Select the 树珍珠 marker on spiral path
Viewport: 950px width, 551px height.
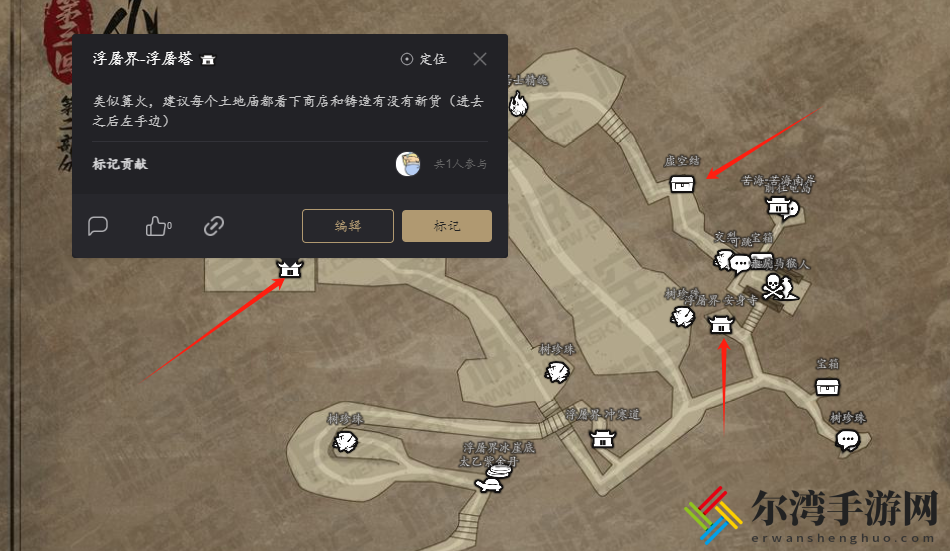[345, 441]
